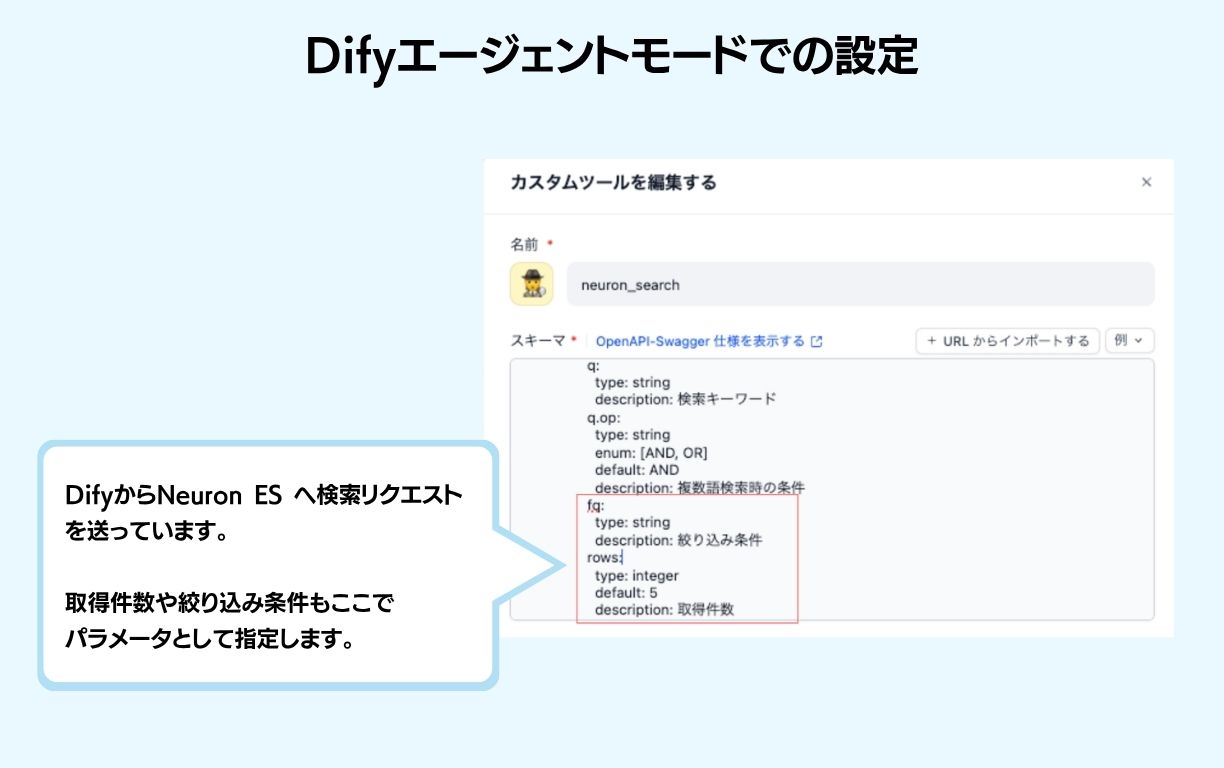The width and height of the screenshot is (1224, 768).
Task: Click the 'default: 5' line
Action: [626, 593]
